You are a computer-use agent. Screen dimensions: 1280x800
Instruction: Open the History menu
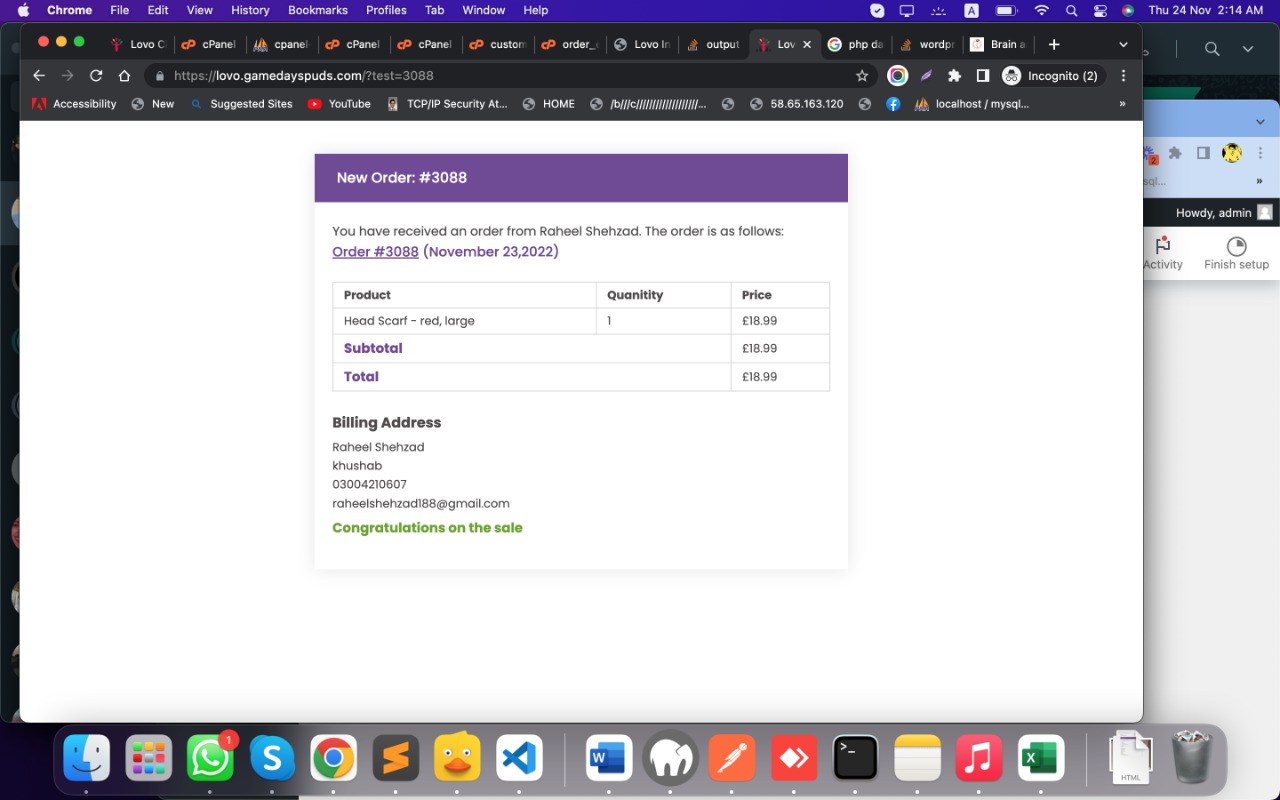[250, 10]
